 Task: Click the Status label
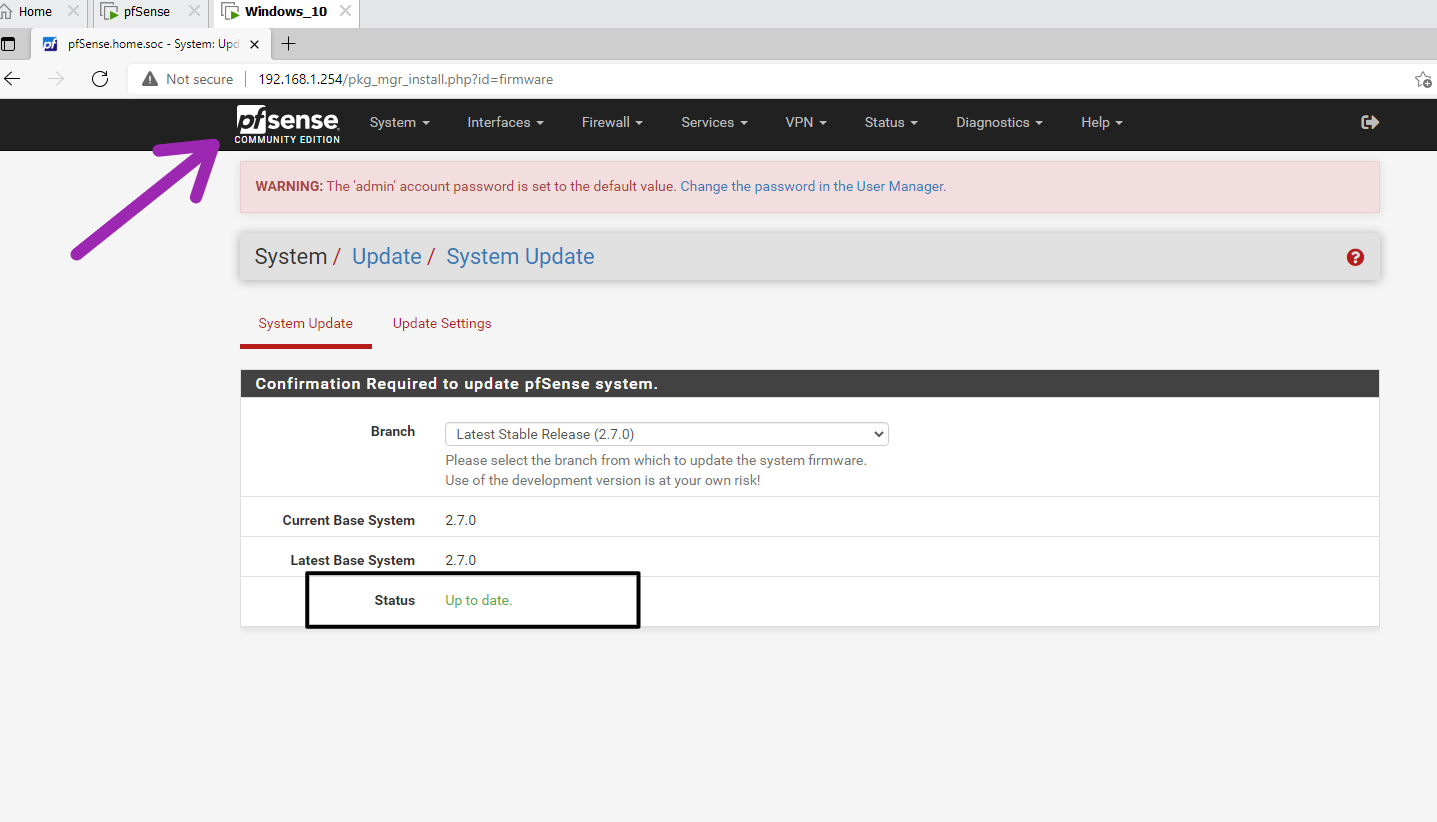click(395, 600)
